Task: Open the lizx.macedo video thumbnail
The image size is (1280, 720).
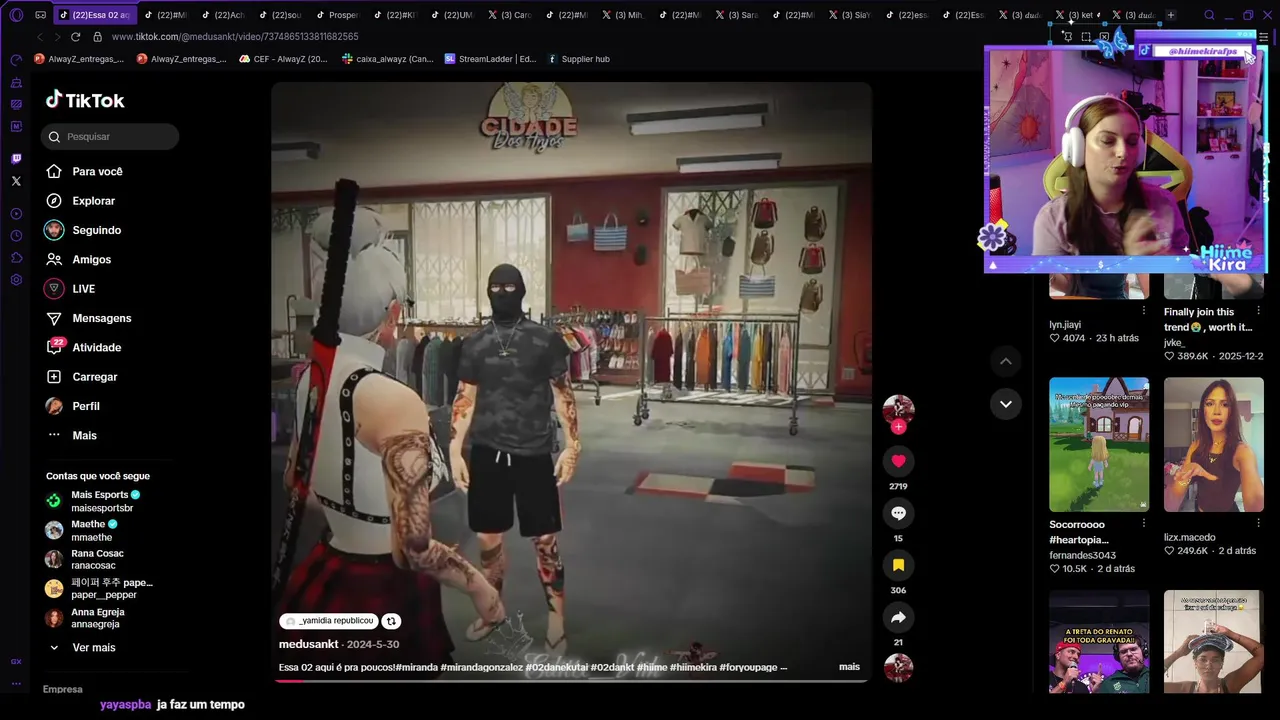Action: click(1214, 444)
